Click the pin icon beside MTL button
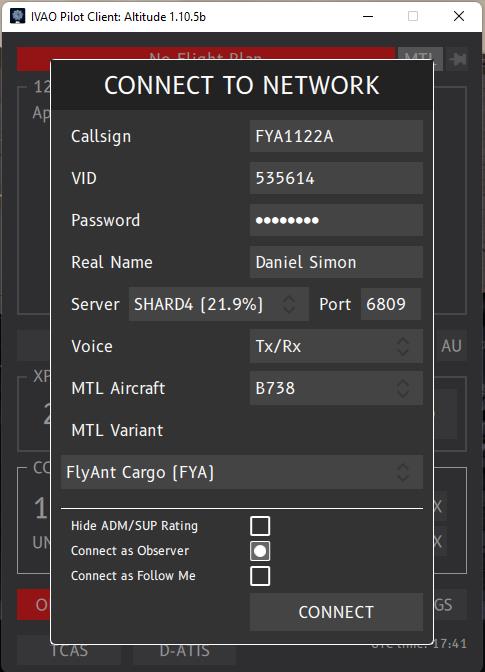485x672 pixels. [458, 59]
